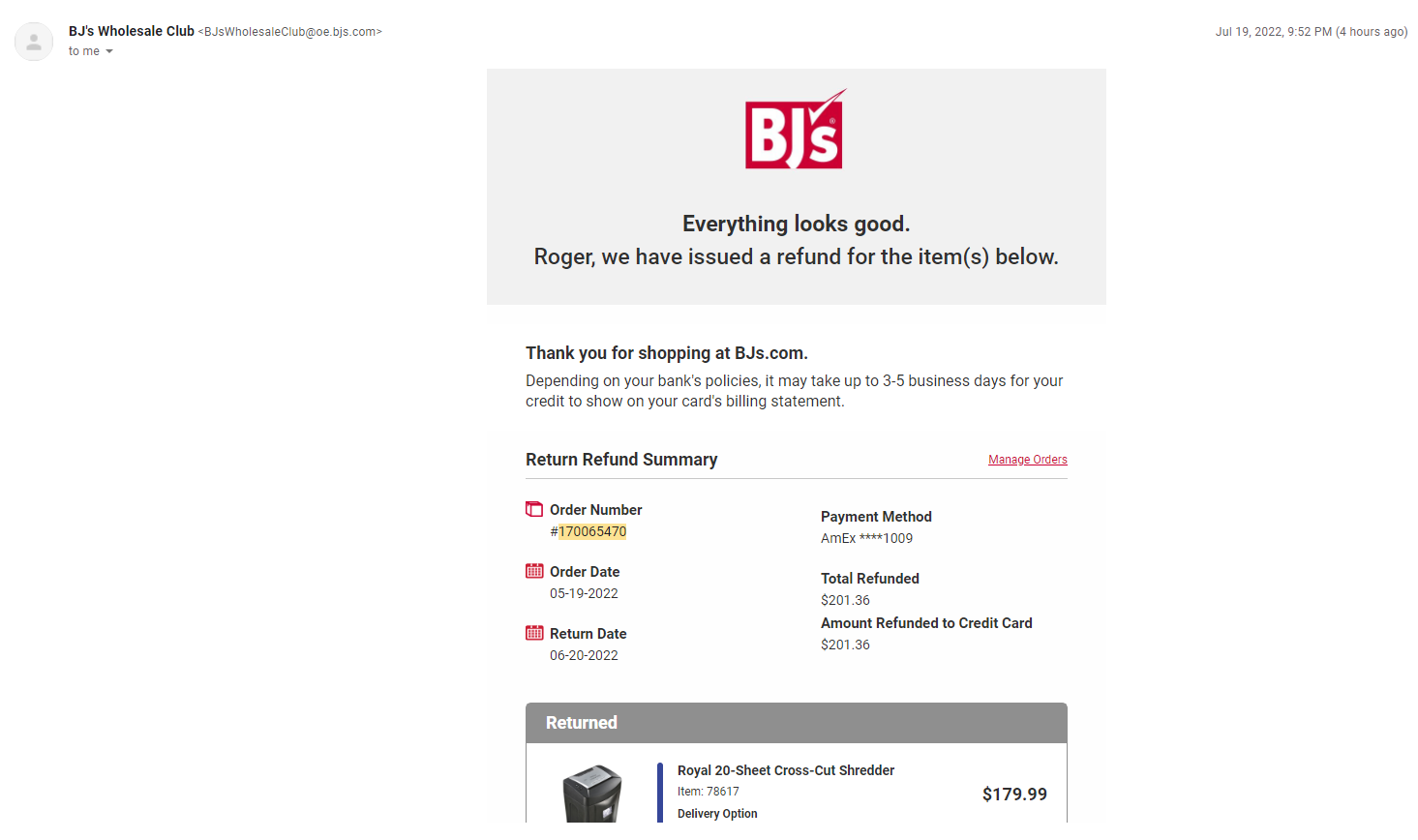1418x840 pixels.
Task: Click the $179.99 item price
Action: pyautogui.click(x=1014, y=795)
